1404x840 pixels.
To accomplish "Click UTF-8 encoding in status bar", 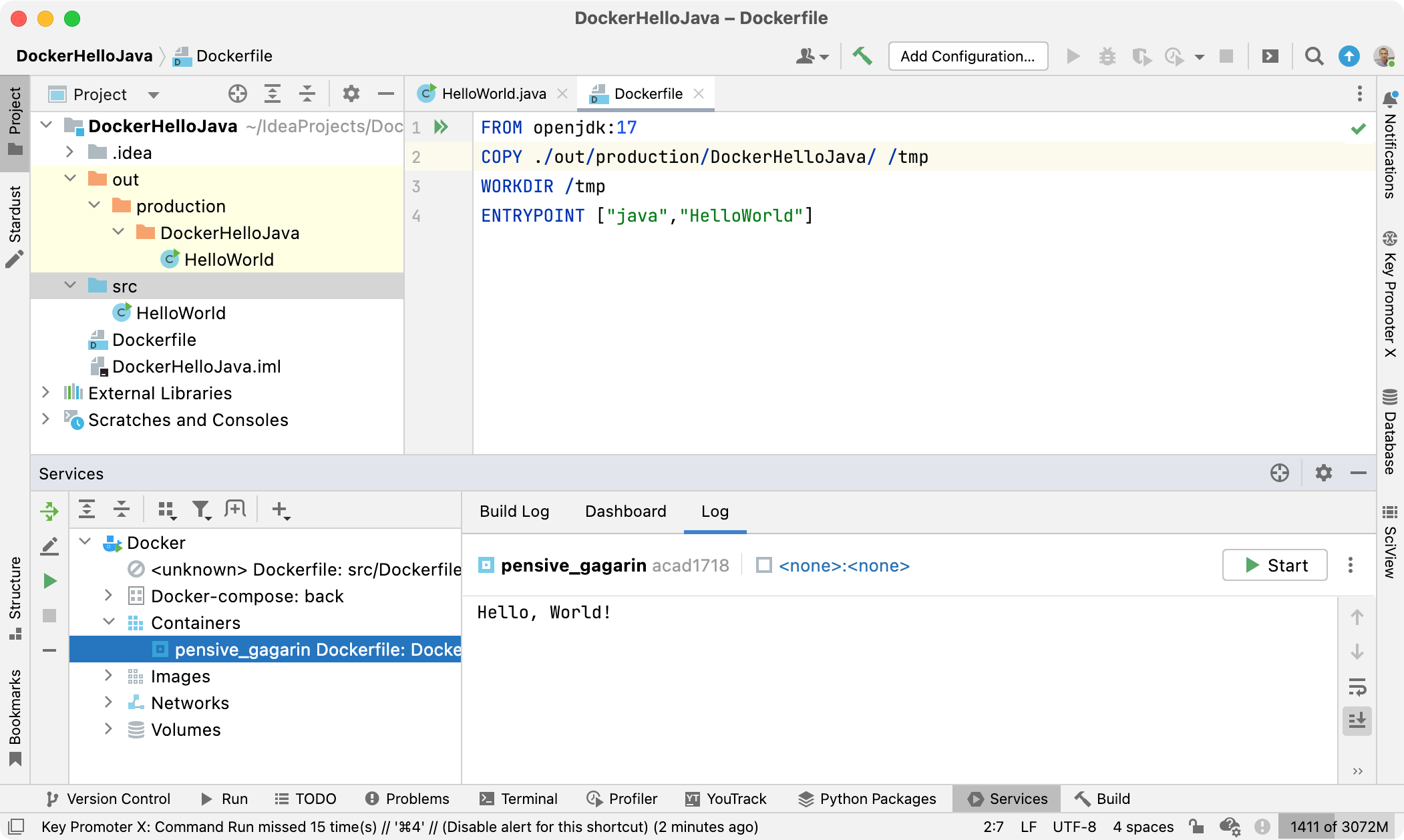I will 1074,827.
